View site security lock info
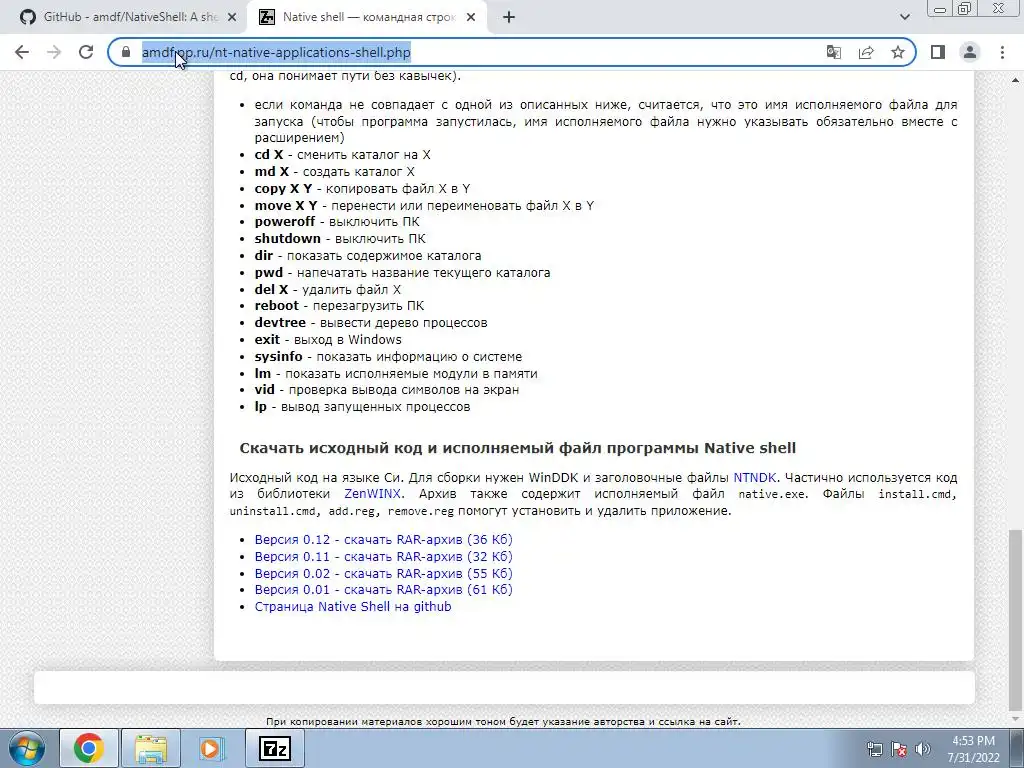 pyautogui.click(x=127, y=52)
